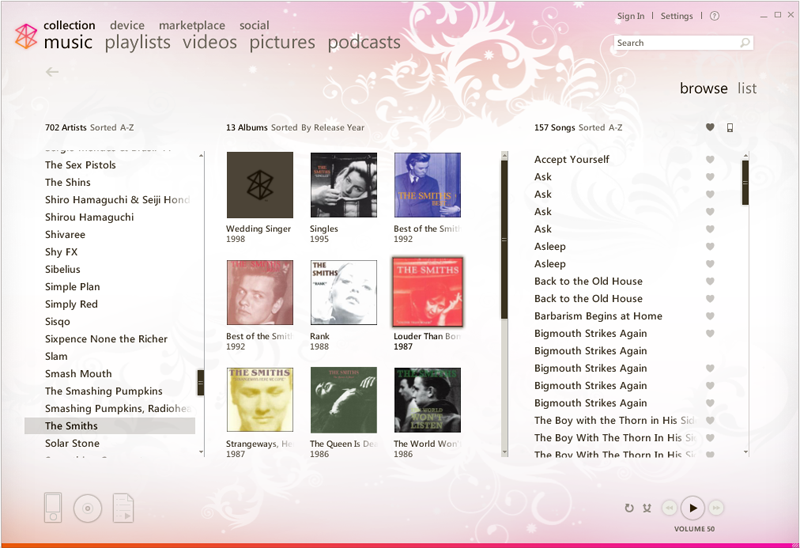Select the Louder Than Bombs album cover
Viewport: 800px width, 548px height.
(x=427, y=292)
